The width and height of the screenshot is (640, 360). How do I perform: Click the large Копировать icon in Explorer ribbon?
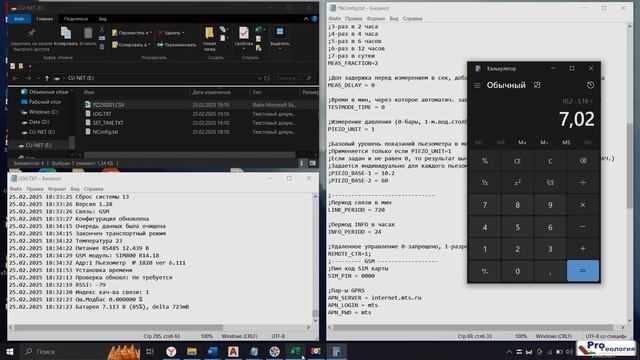coord(66,33)
